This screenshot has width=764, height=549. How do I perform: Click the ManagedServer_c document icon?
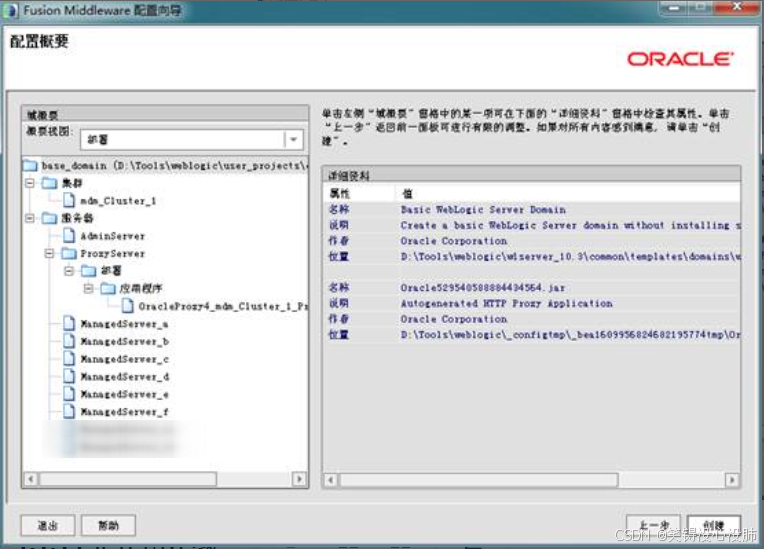click(x=69, y=359)
